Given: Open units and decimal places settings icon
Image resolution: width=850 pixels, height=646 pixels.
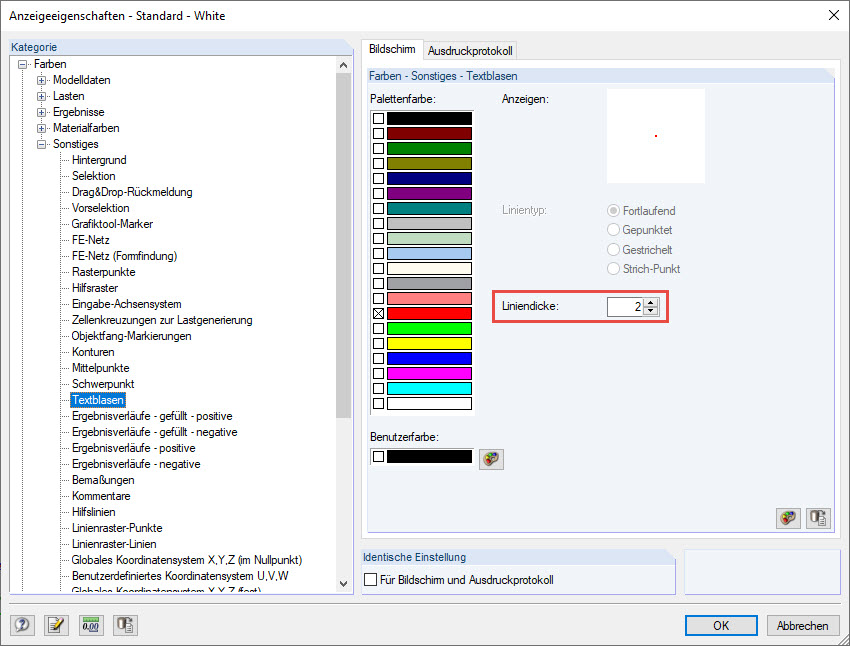Looking at the screenshot, I should click(92, 625).
